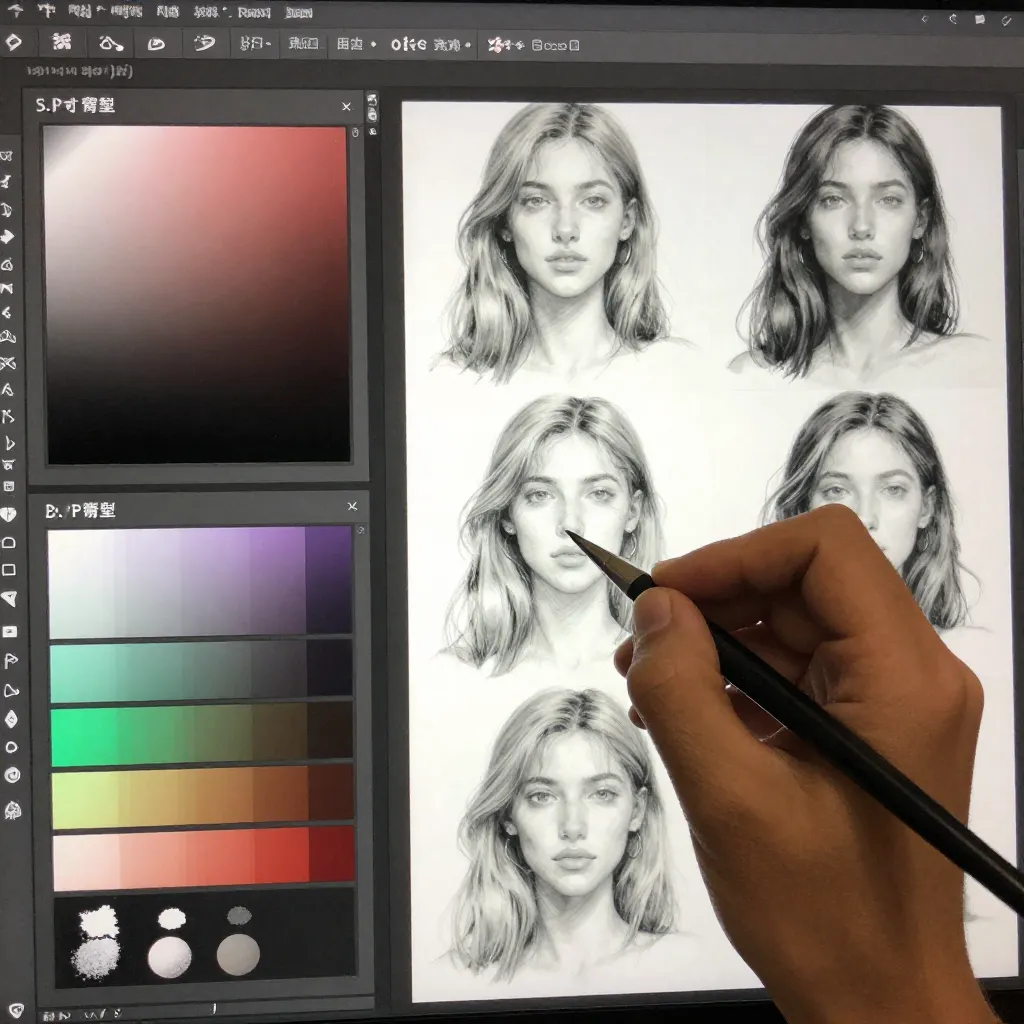Switch to the S.P panel tab
The width and height of the screenshot is (1024, 1024).
point(70,105)
